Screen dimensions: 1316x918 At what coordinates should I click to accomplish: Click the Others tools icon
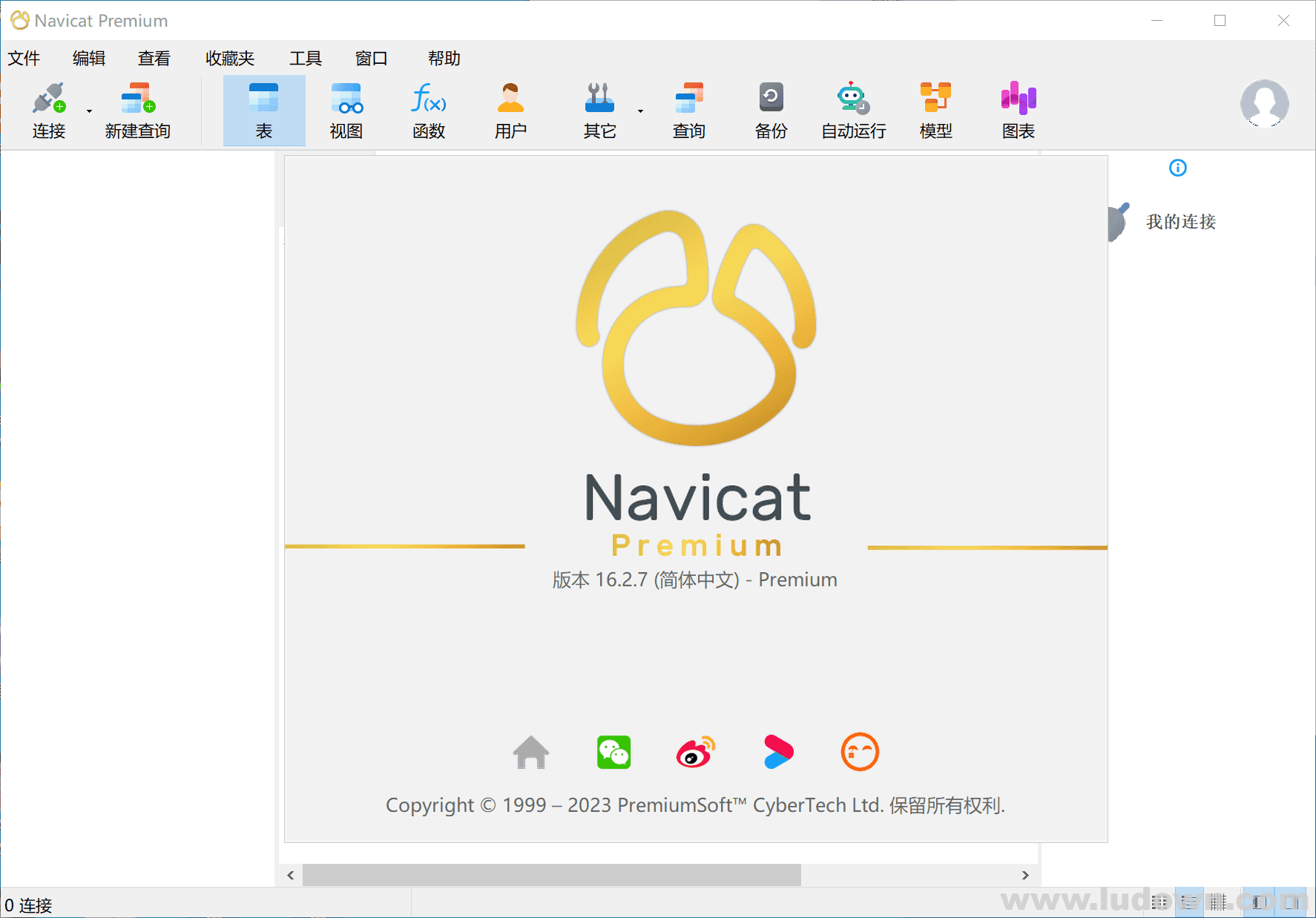[x=599, y=98]
